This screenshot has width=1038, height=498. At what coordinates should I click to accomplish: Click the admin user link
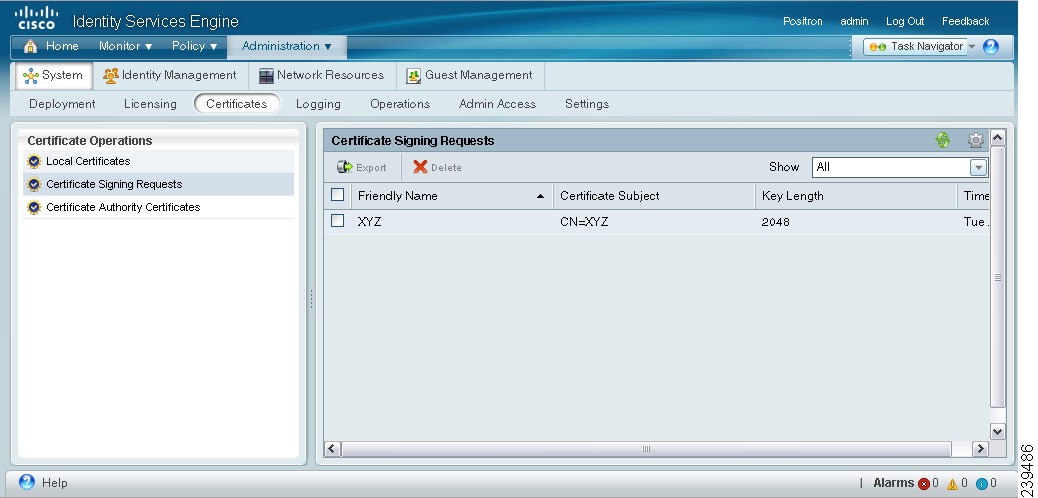click(x=854, y=21)
